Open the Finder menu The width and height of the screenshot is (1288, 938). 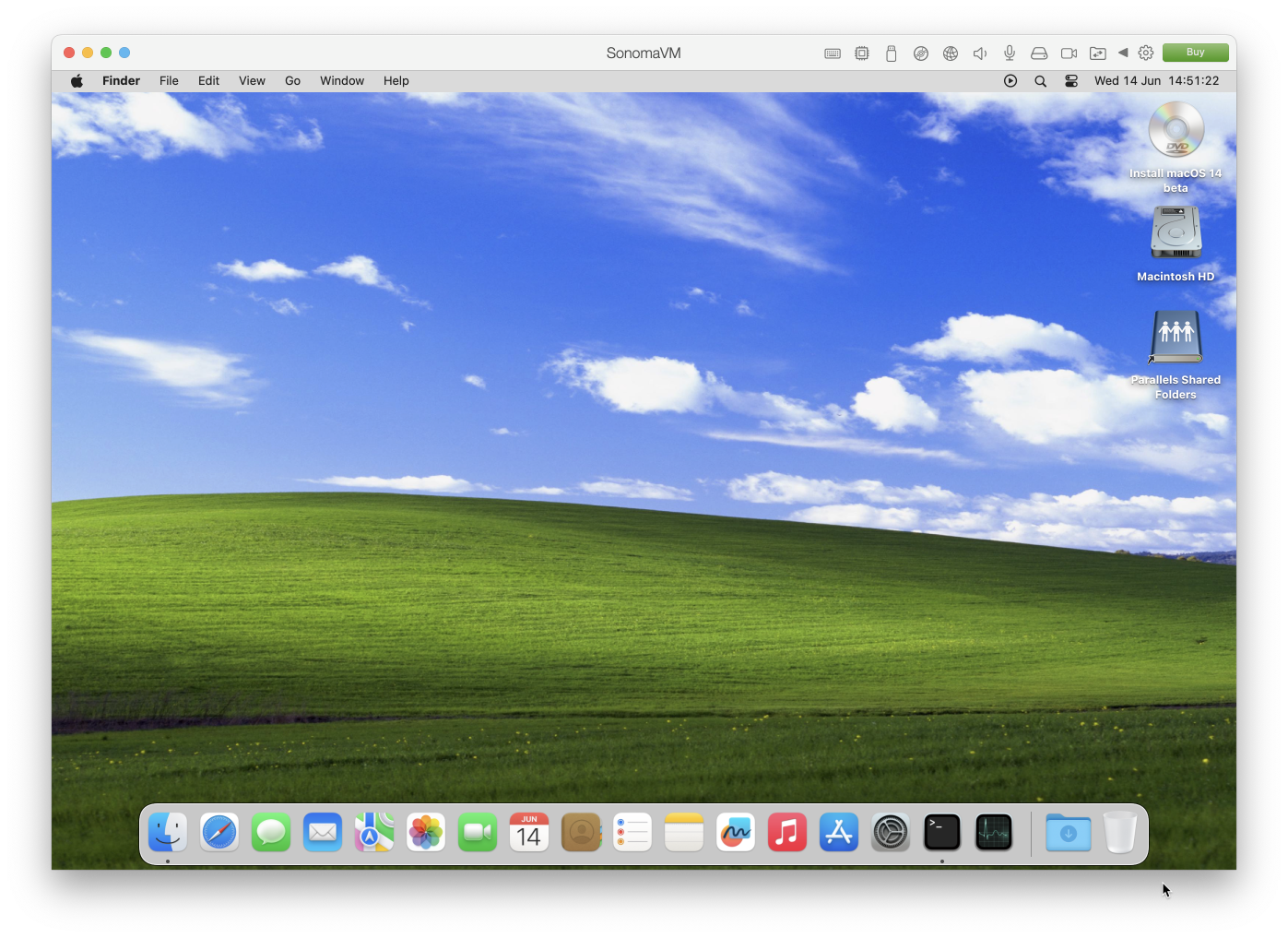point(121,81)
